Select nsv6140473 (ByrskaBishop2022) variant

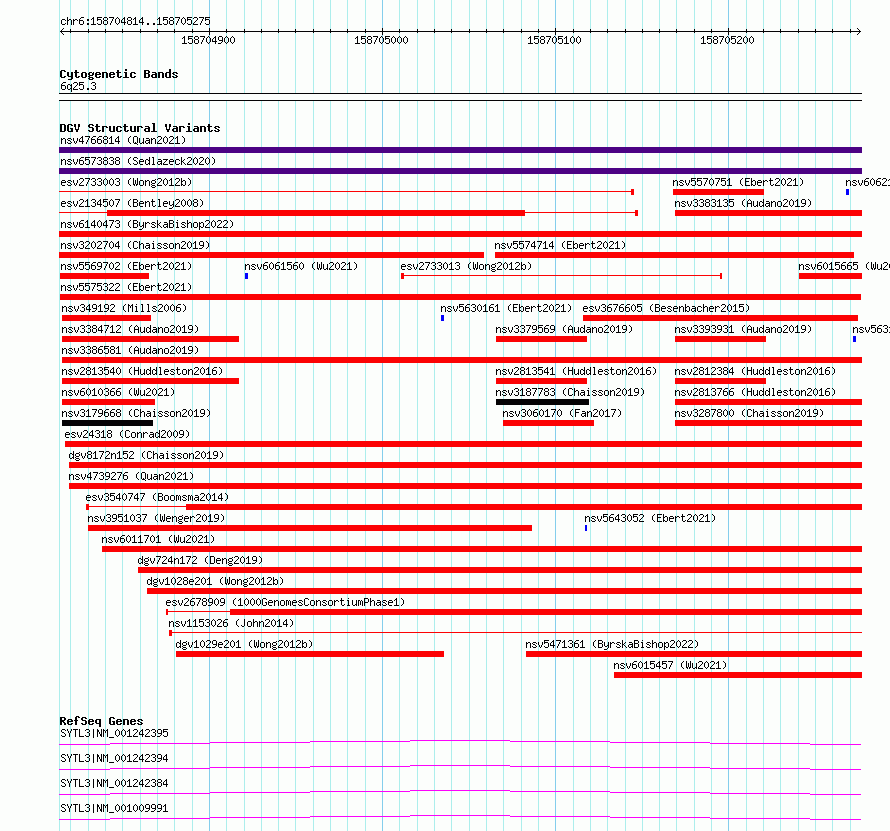[147, 224]
